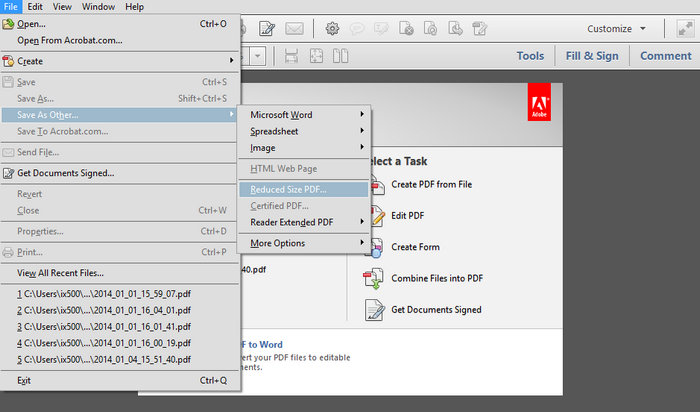Select the sticky note comment tool
Viewport: 700px width, 412px height.
[x=357, y=29]
